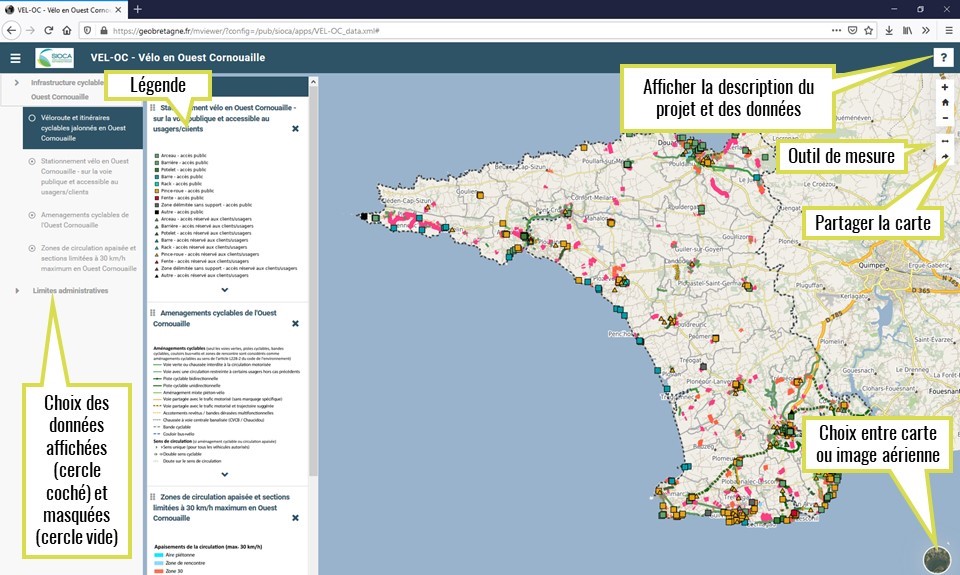Share the map using the arrow icon

(x=945, y=157)
